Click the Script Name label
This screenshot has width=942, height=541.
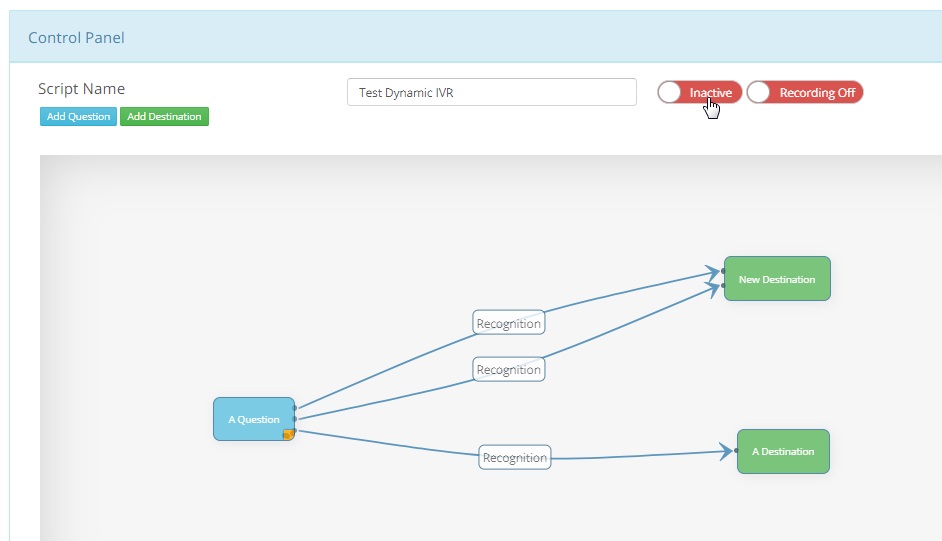click(x=82, y=89)
